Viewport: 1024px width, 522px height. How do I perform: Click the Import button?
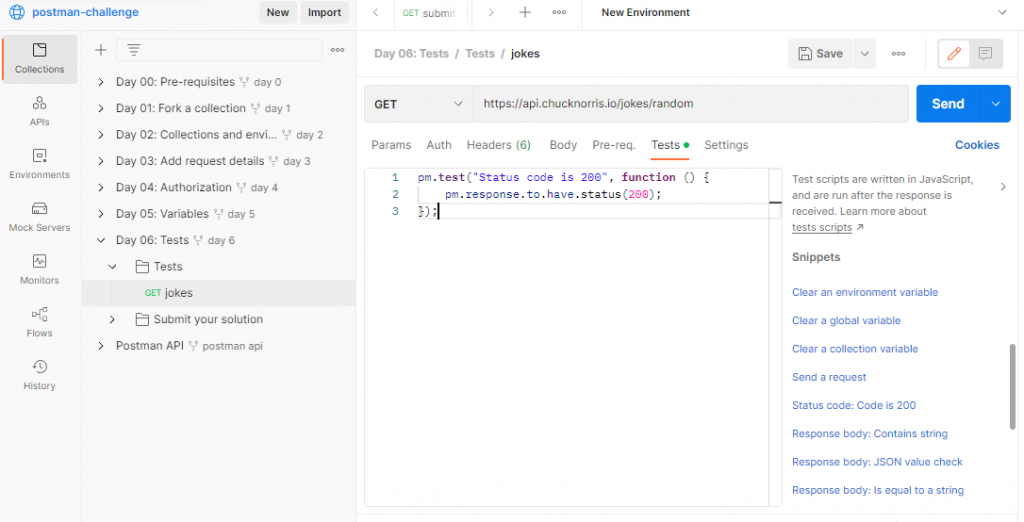click(x=325, y=12)
